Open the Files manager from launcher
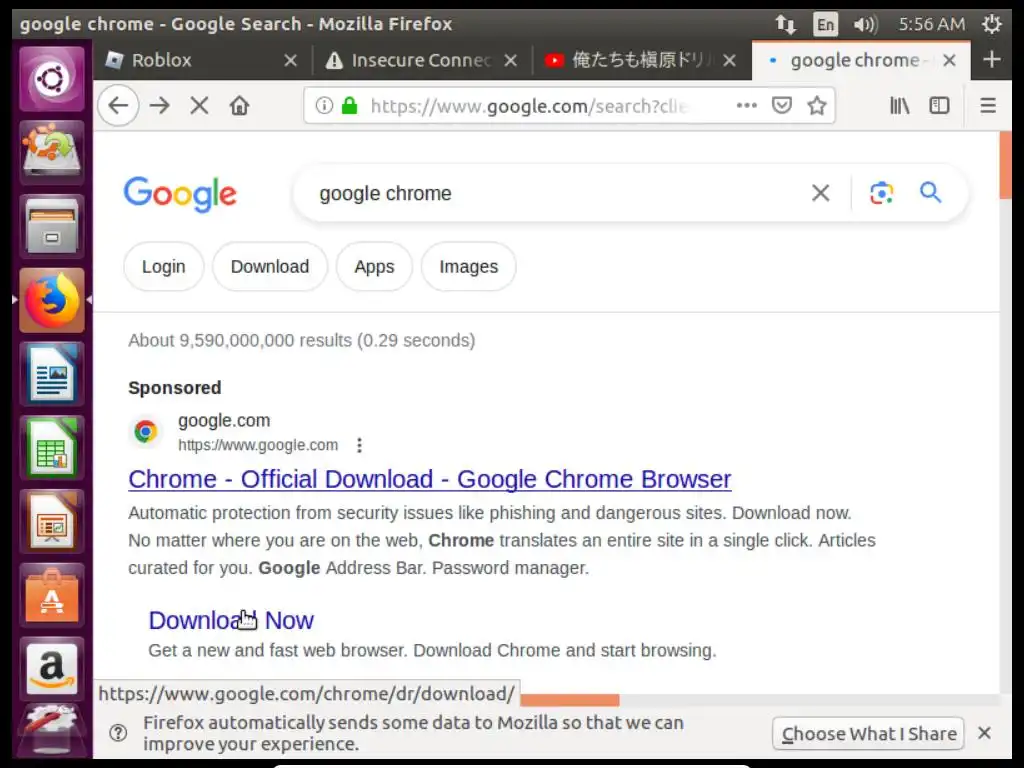This screenshot has width=1024, height=768. pyautogui.click(x=52, y=226)
